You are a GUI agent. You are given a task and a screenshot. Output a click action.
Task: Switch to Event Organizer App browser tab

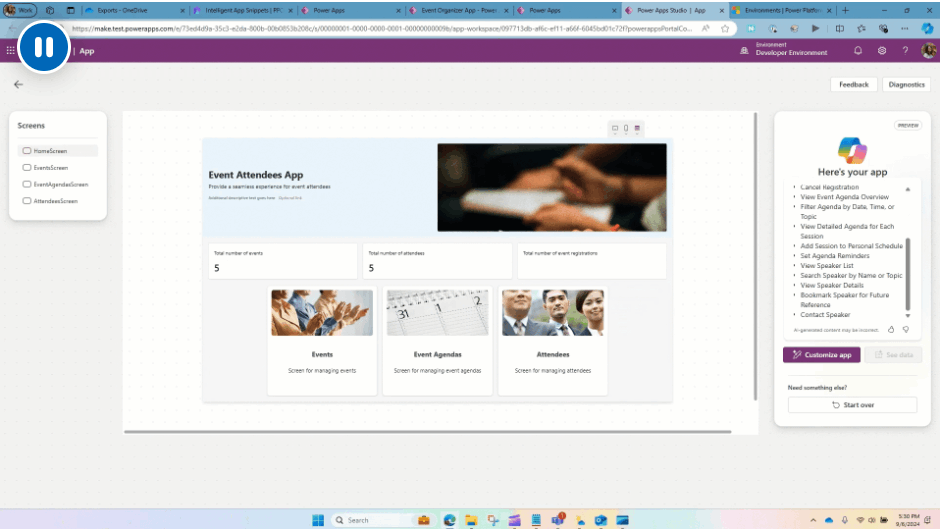point(459,10)
